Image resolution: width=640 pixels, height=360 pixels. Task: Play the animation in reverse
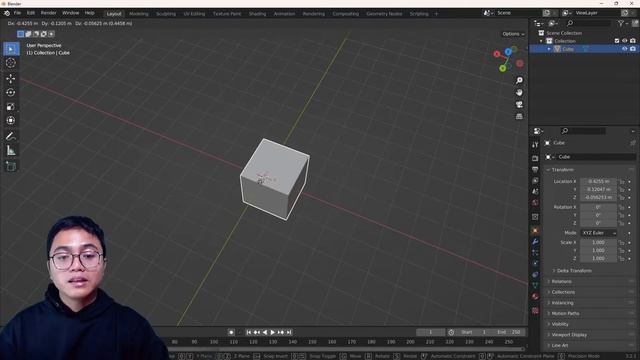[264, 332]
